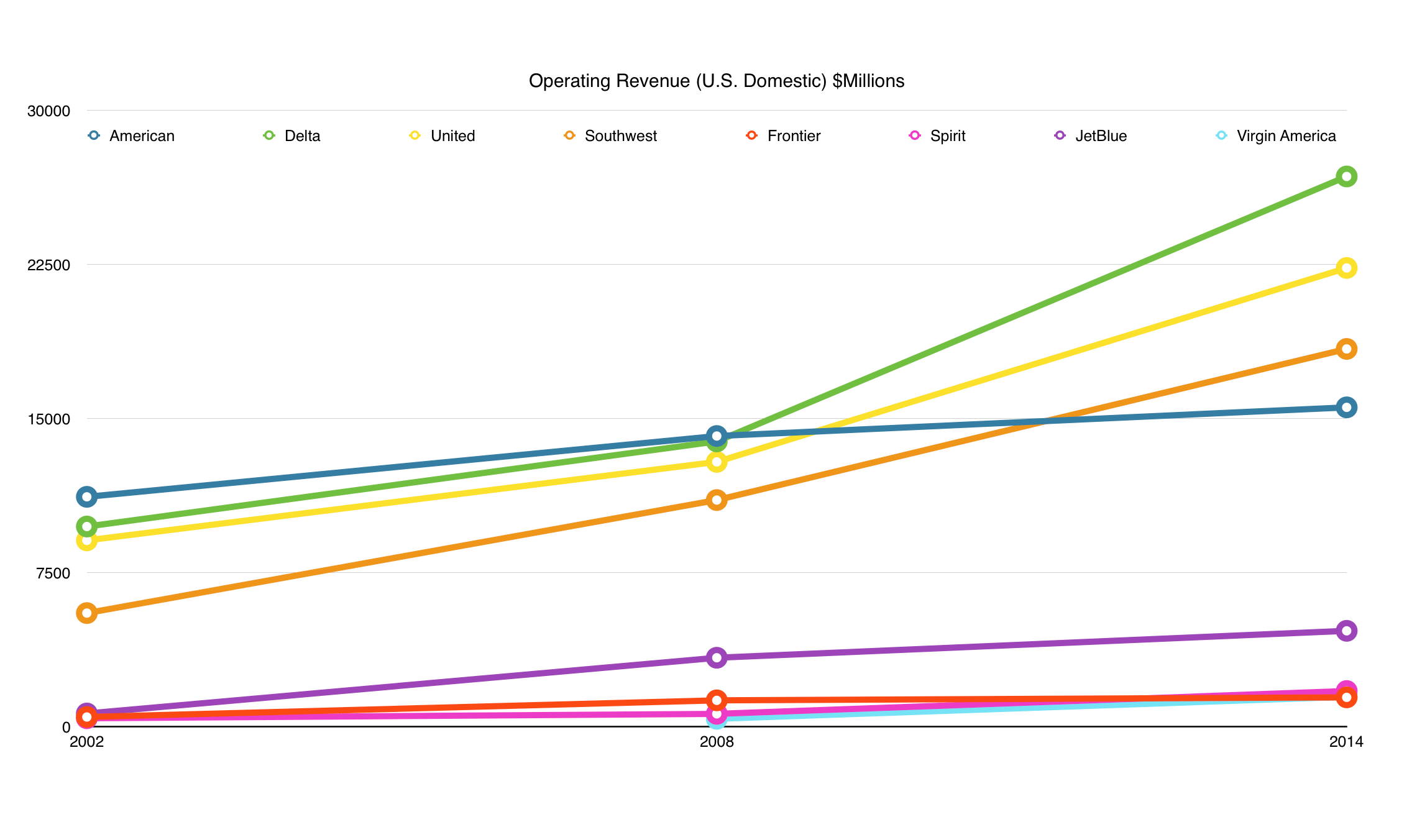
Task: Click American's 2014 data point
Action: tap(1346, 408)
